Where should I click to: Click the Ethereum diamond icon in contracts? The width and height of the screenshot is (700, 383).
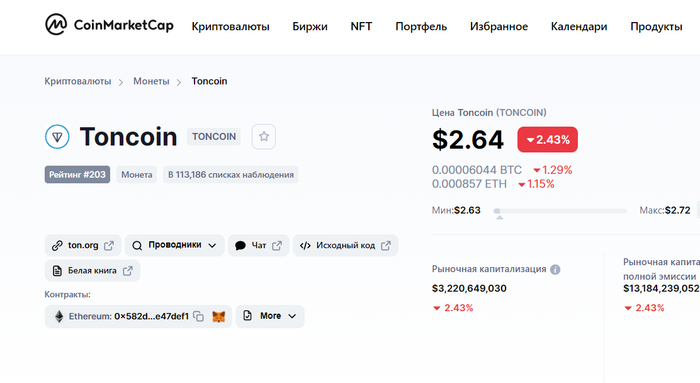[59, 316]
